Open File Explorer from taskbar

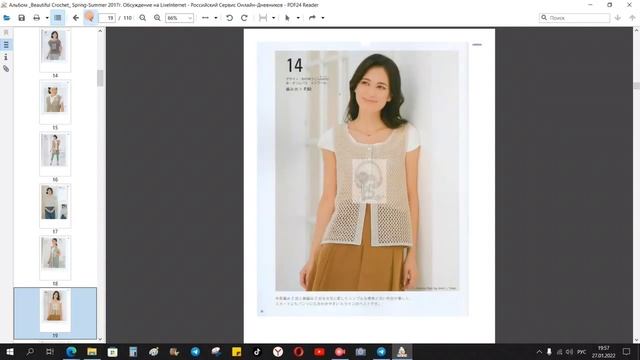coord(92,352)
